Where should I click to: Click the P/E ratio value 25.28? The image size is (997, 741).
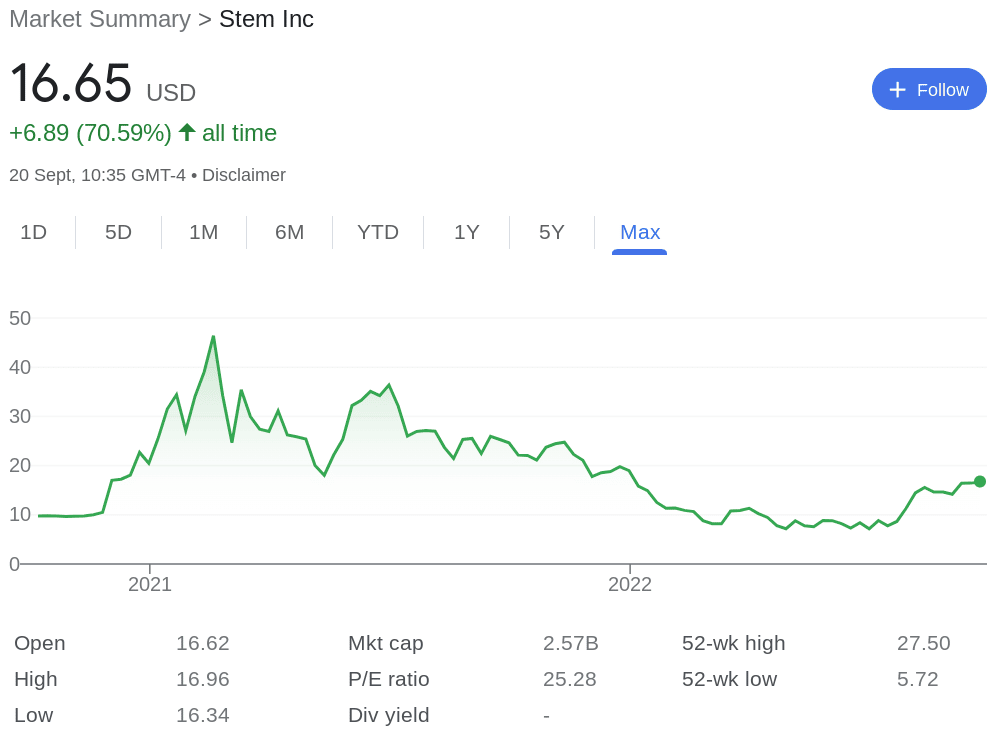click(570, 679)
